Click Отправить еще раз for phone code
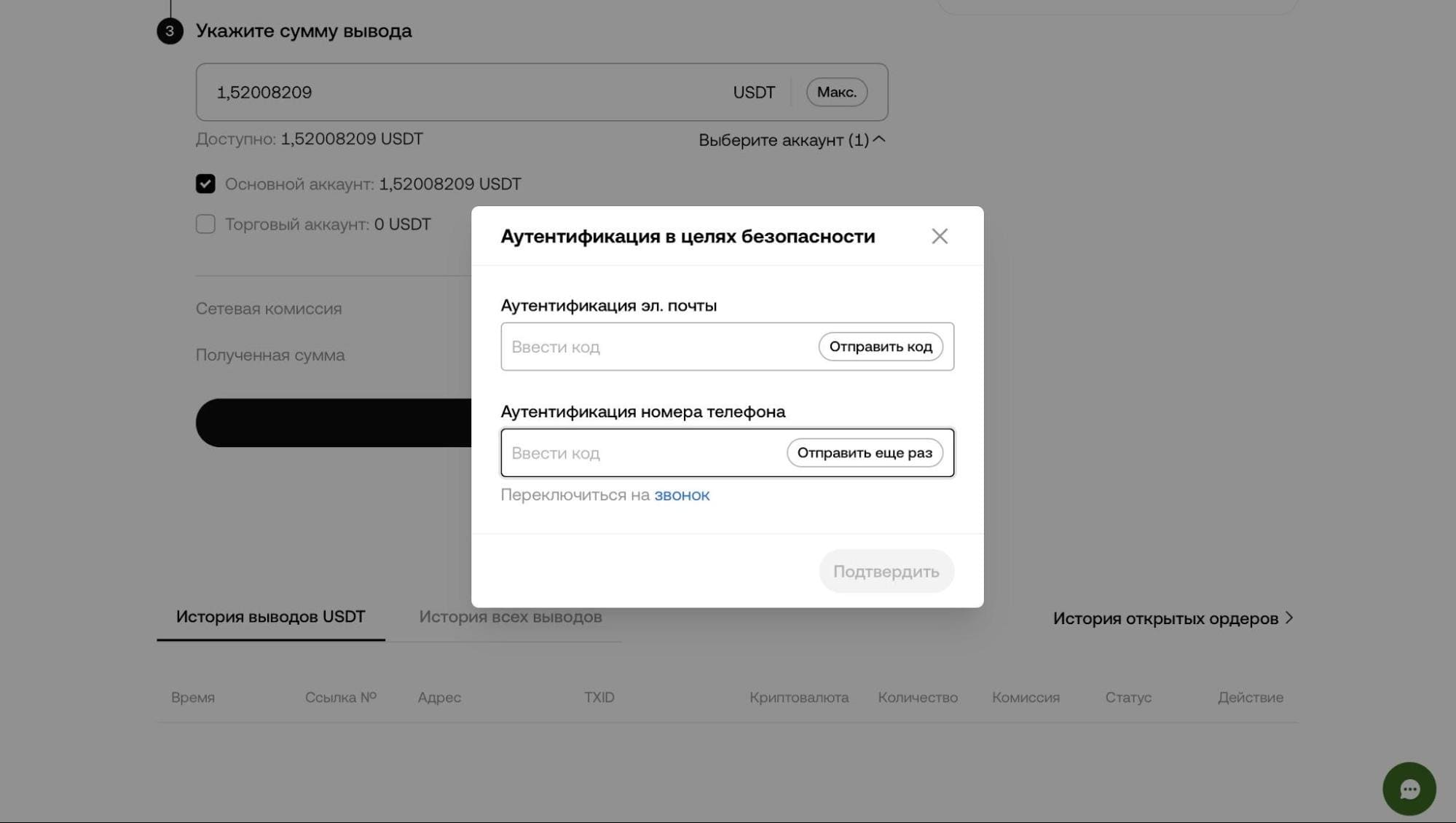 pos(865,453)
